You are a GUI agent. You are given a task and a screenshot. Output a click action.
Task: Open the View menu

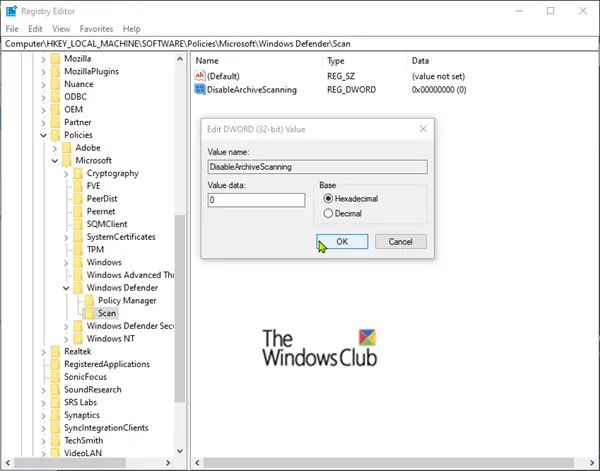(61, 29)
